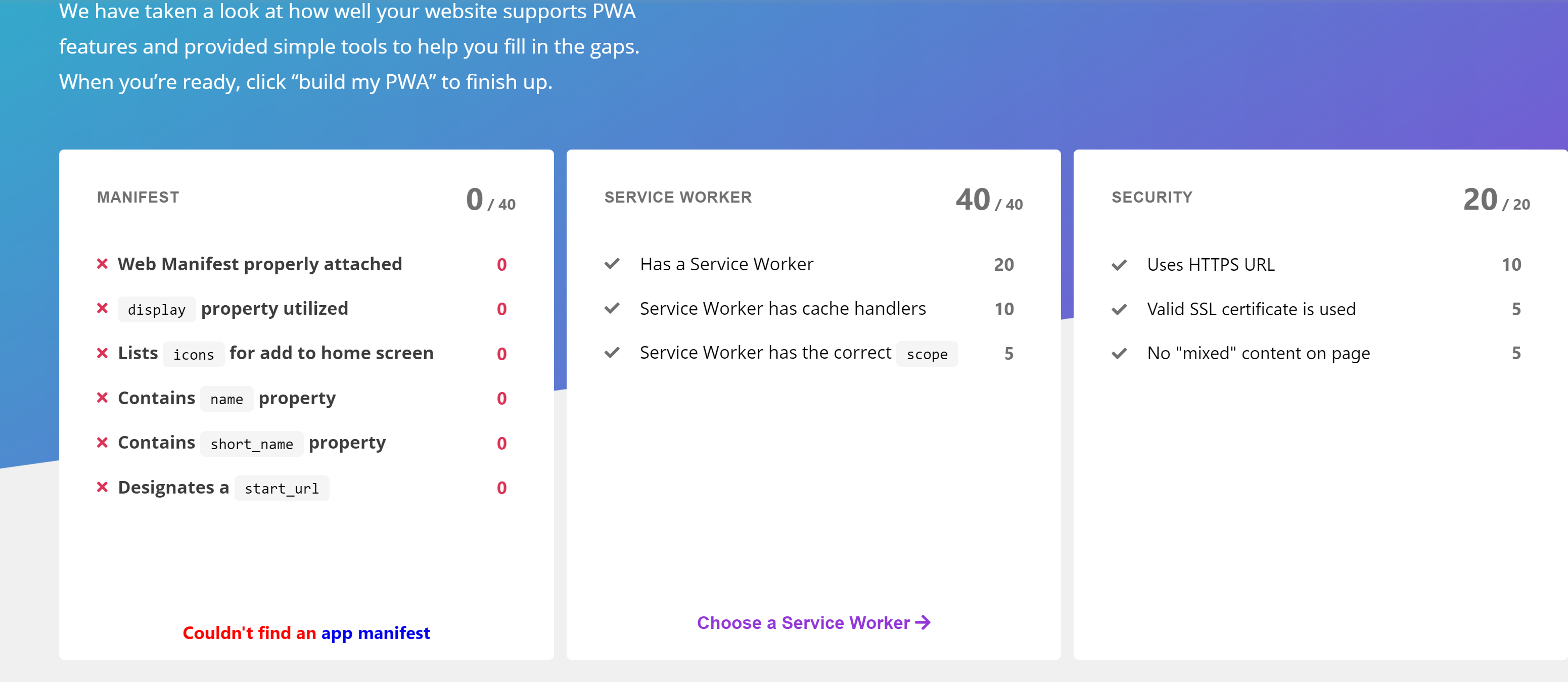The width and height of the screenshot is (1568, 682).
Task: Click the checkmark next to cache handlers row
Action: pyautogui.click(x=612, y=309)
